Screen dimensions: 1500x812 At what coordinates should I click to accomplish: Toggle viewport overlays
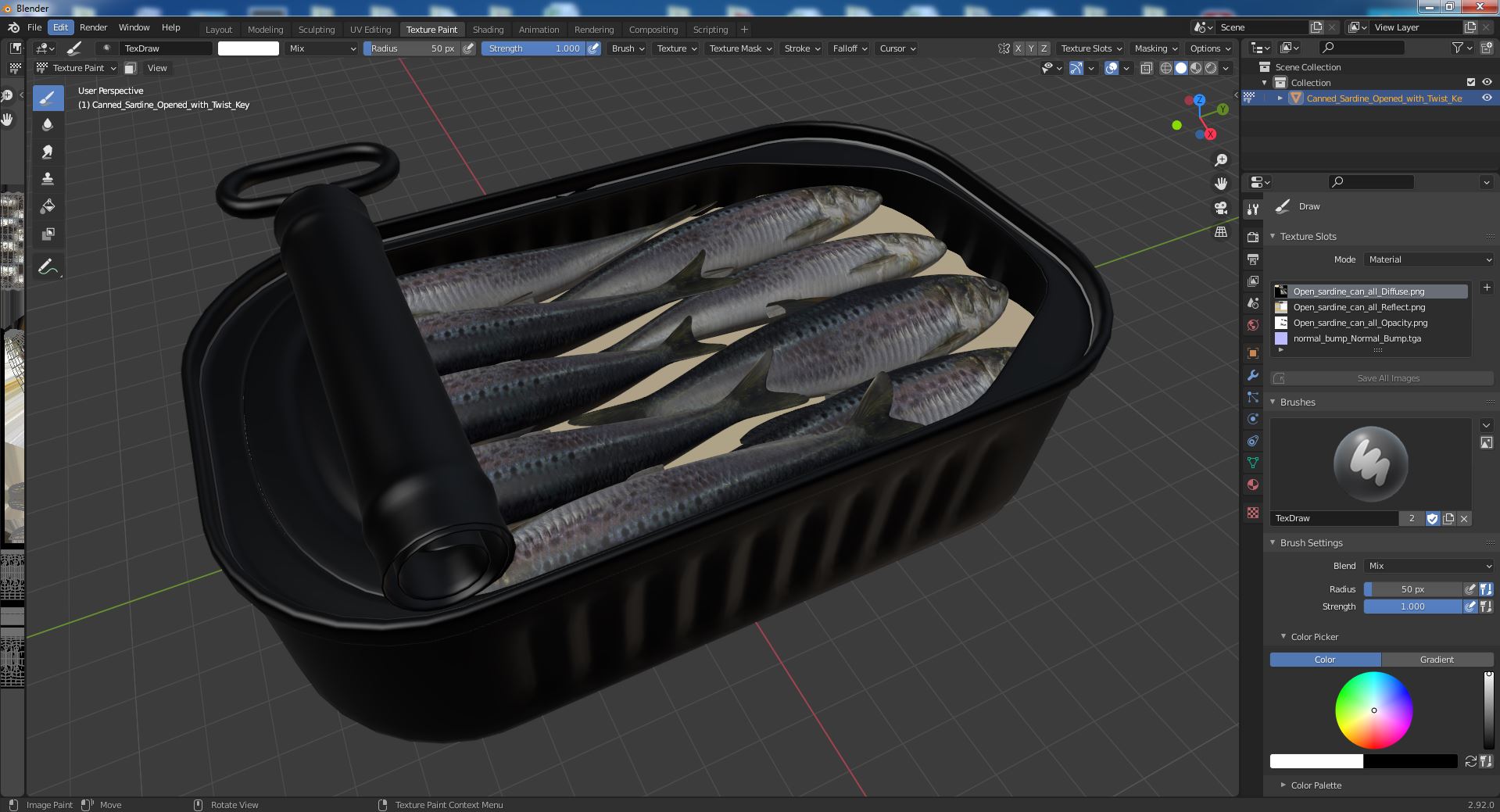[x=1111, y=68]
